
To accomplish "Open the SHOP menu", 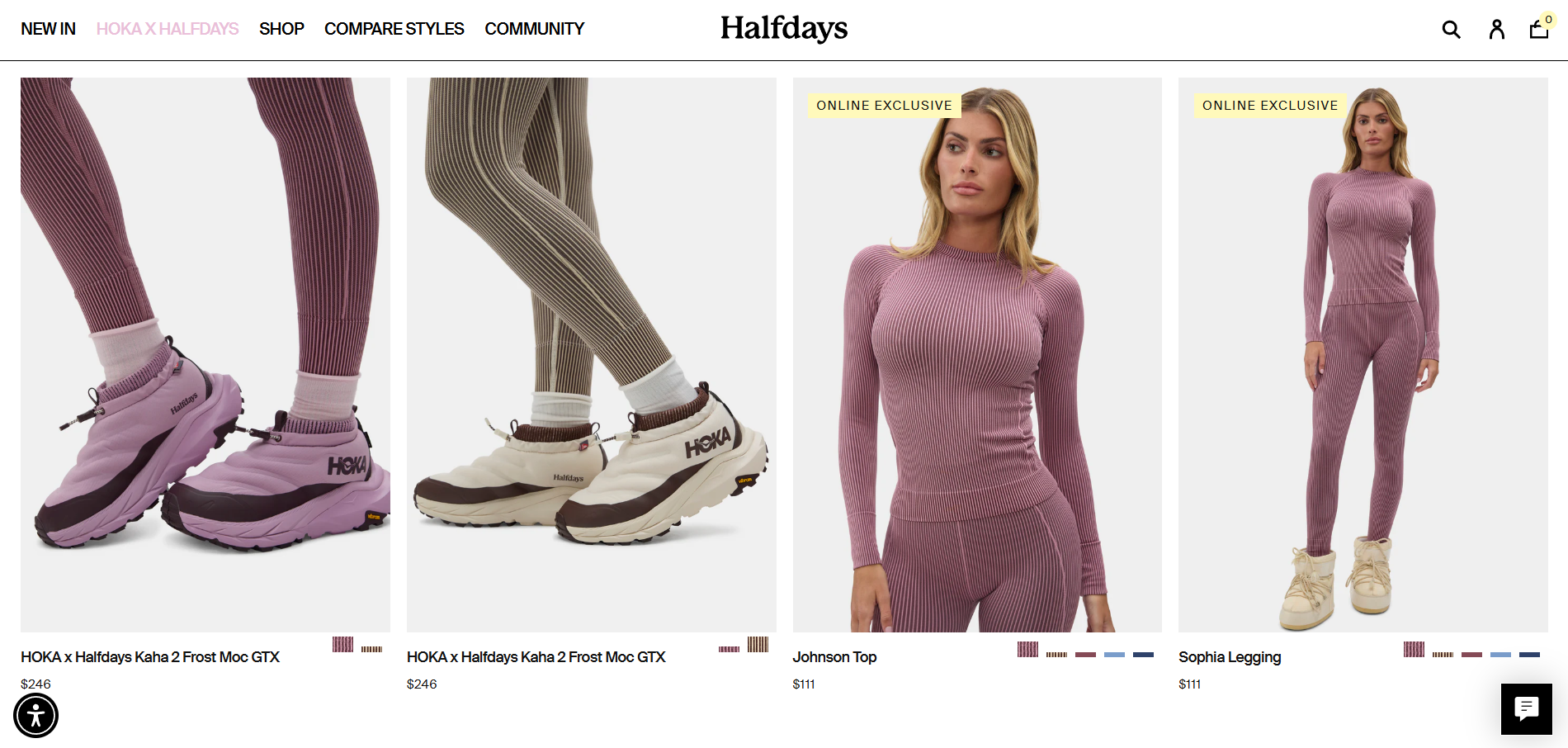I will pyautogui.click(x=281, y=29).
